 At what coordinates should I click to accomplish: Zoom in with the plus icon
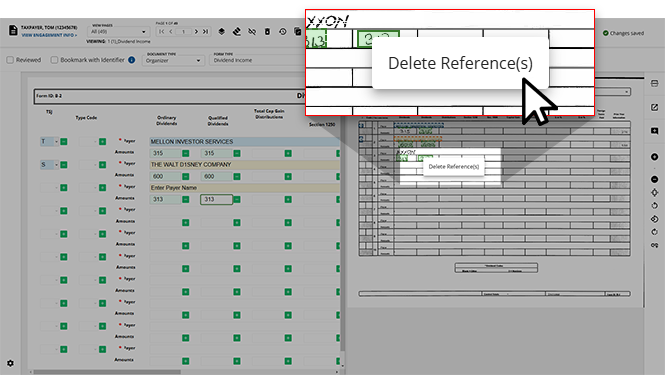tap(654, 157)
